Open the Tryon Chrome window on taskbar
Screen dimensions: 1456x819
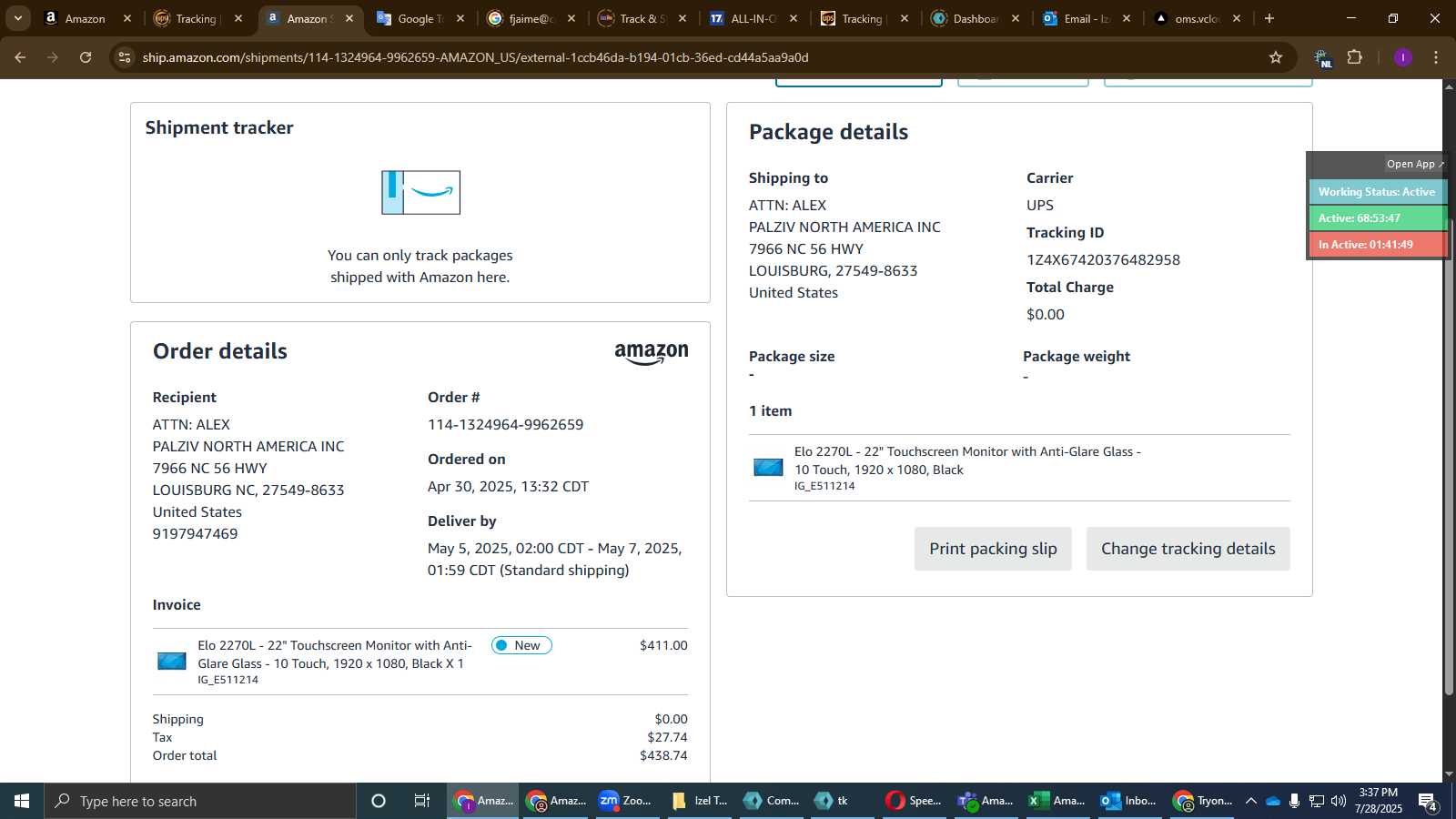coord(1201,801)
